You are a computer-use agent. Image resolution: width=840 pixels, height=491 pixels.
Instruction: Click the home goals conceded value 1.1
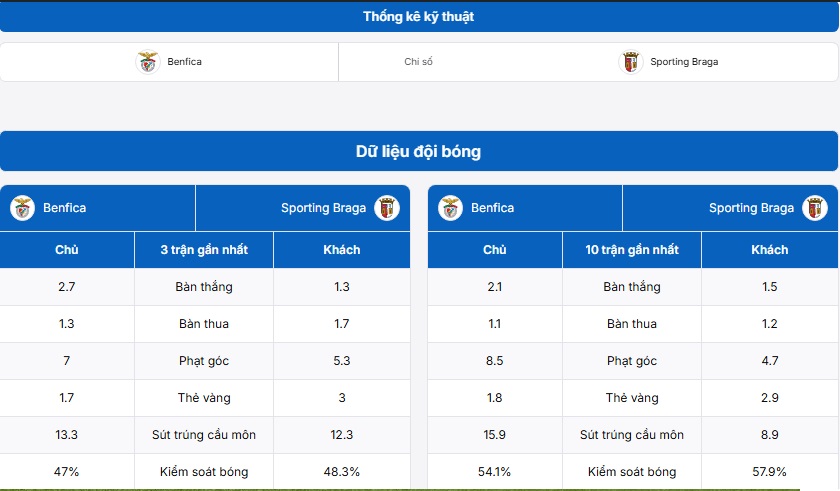[494, 324]
